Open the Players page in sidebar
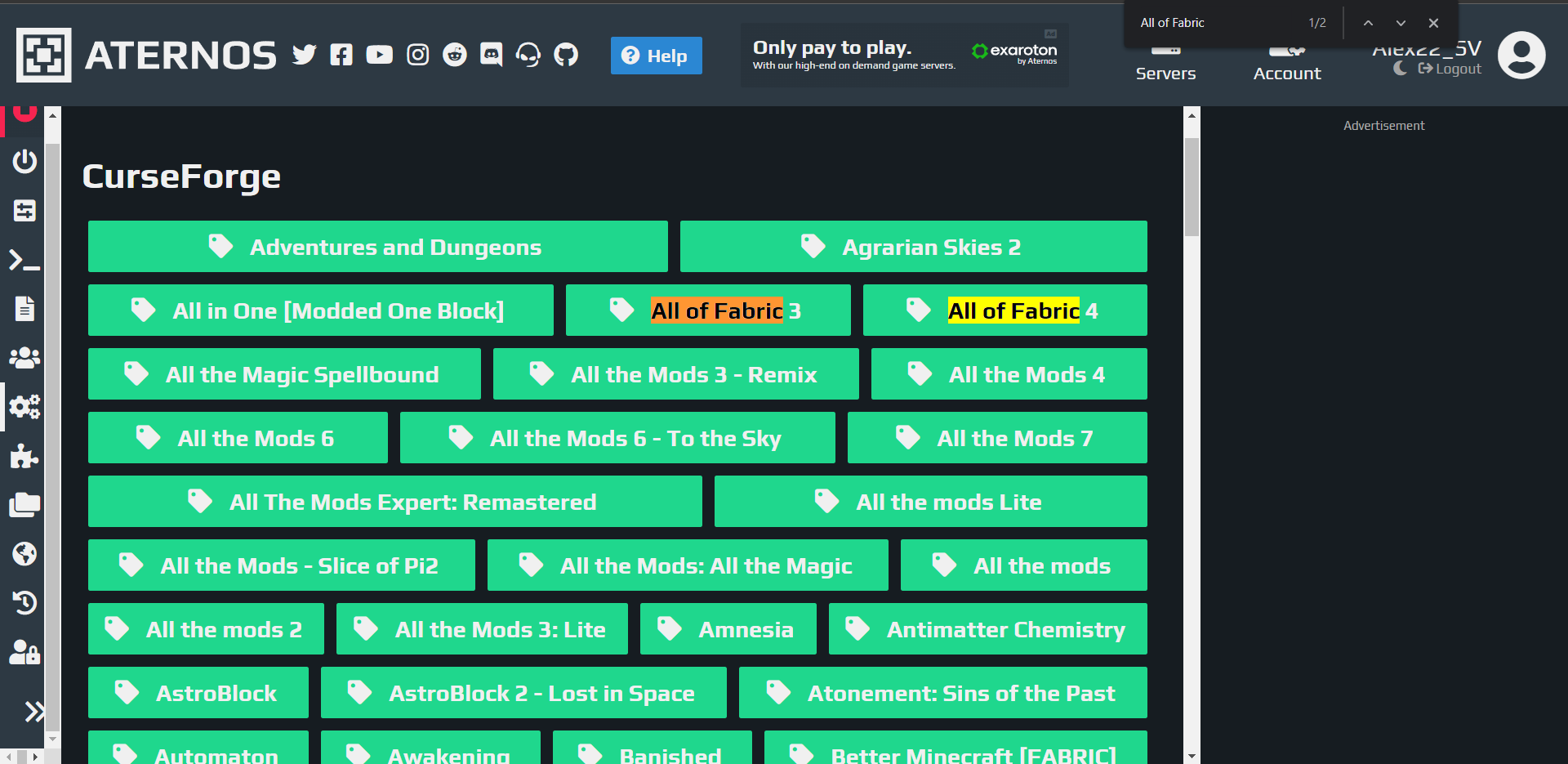1568x764 pixels. pyautogui.click(x=24, y=358)
